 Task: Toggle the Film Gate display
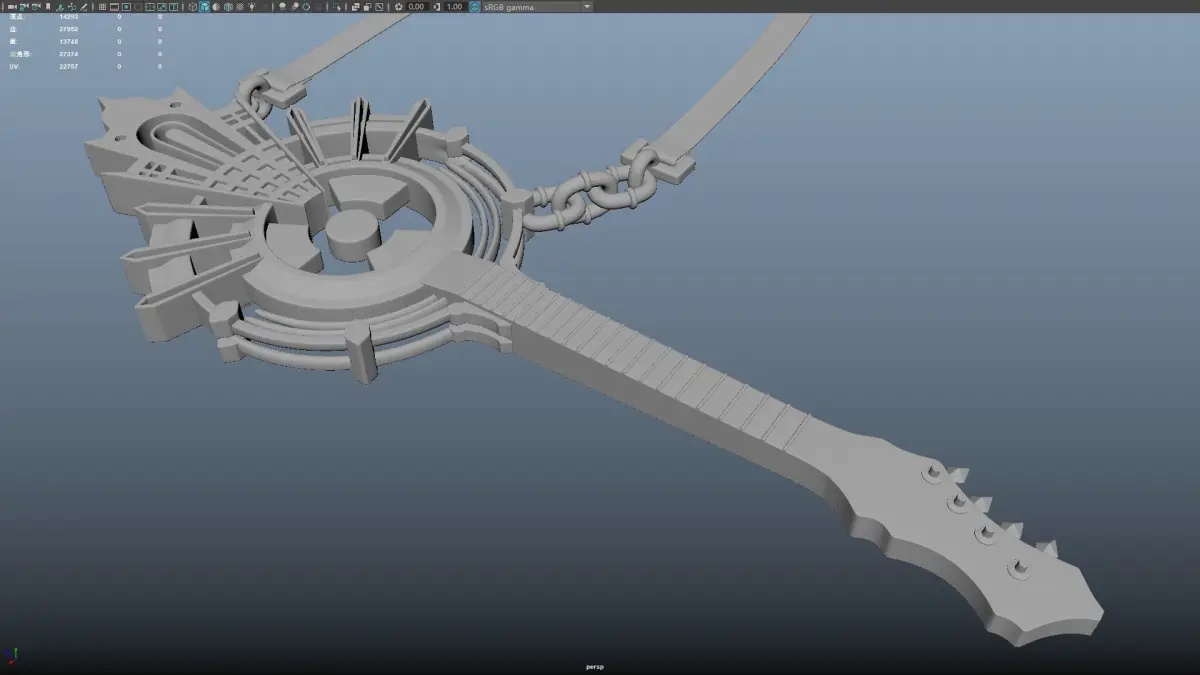coord(114,6)
